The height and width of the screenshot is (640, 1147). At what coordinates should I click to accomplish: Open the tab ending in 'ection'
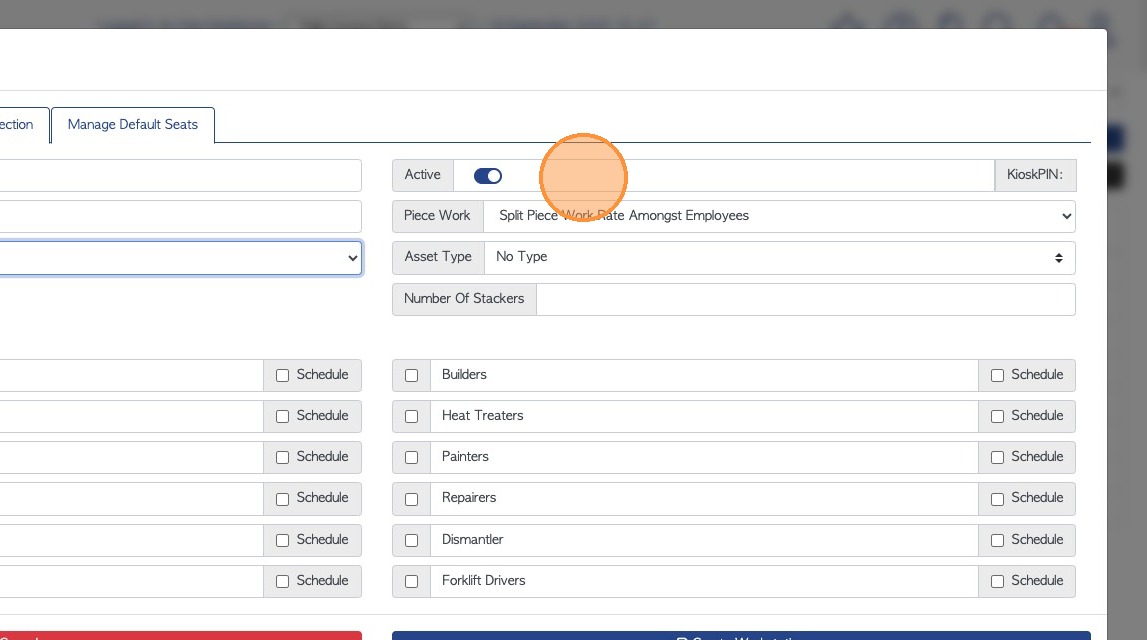[x=22, y=125]
